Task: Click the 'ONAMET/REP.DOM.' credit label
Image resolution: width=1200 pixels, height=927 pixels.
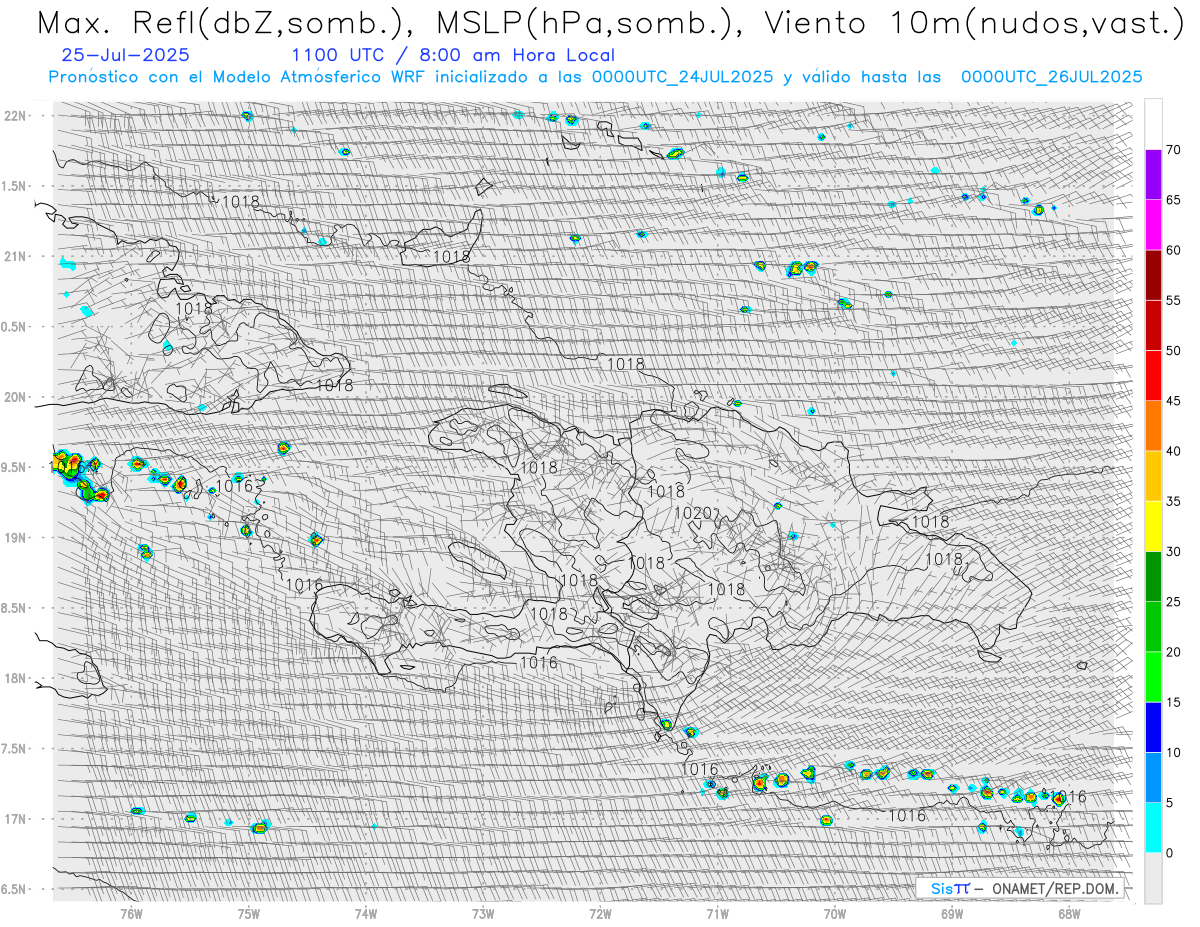Action: tap(1055, 888)
